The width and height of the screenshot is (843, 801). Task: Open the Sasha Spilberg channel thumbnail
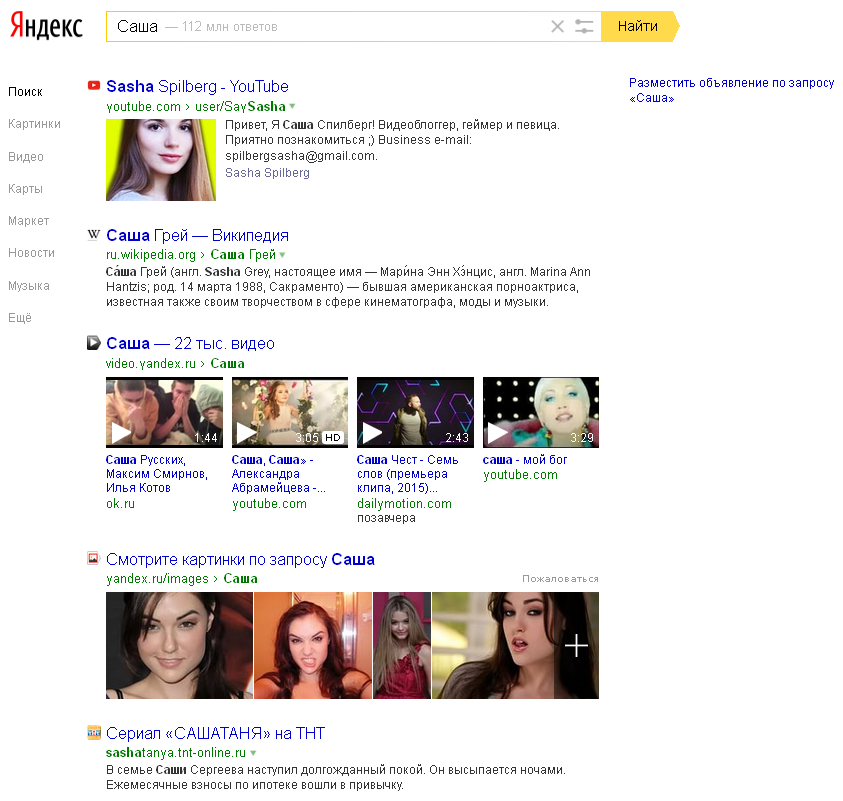tap(161, 160)
